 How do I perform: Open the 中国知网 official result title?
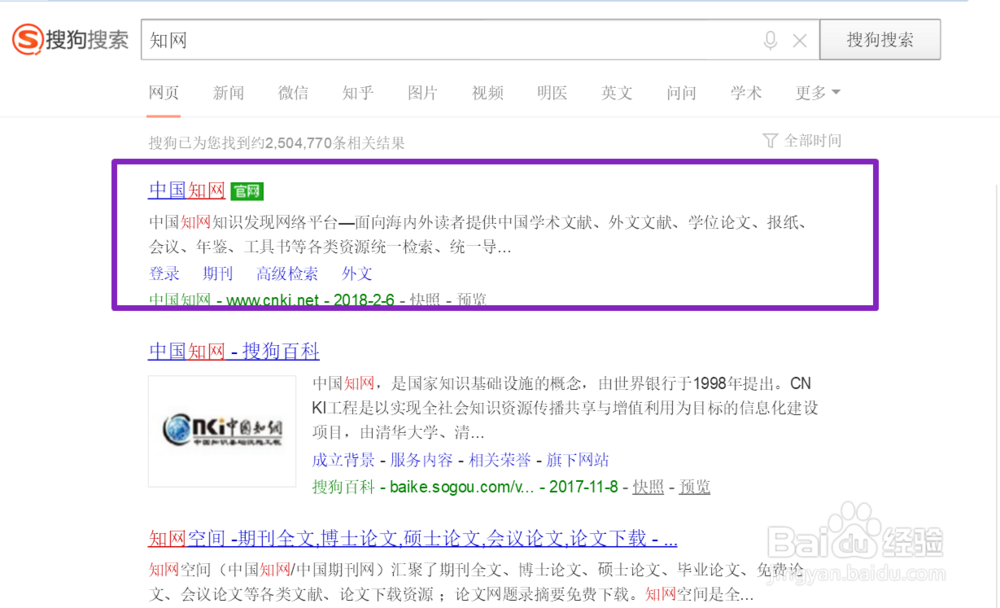tap(186, 190)
